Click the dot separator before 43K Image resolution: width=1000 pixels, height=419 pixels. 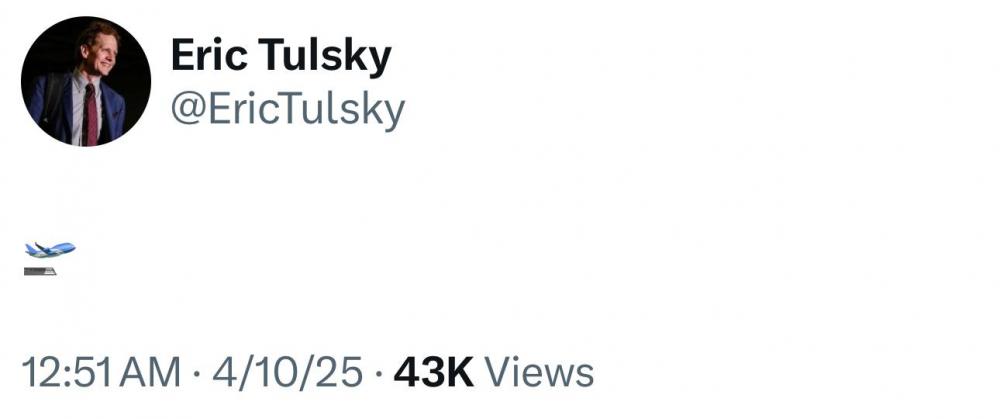[x=378, y=374]
